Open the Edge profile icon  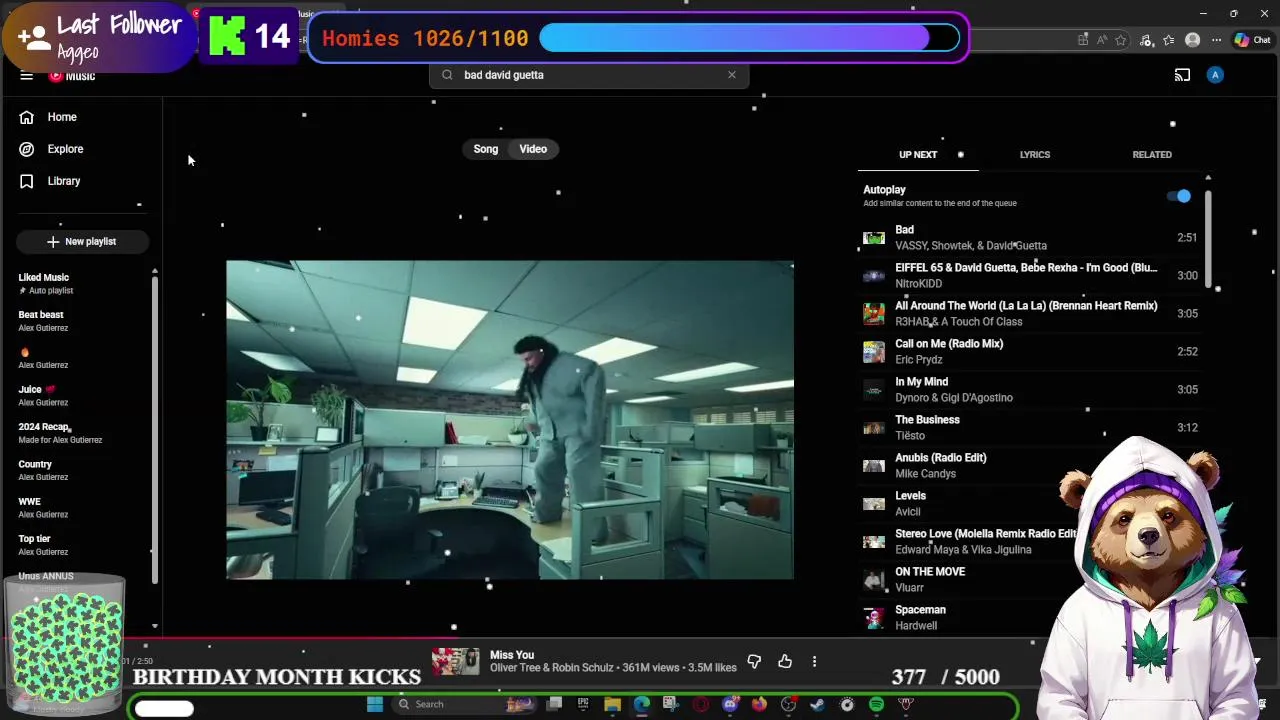pos(1192,40)
